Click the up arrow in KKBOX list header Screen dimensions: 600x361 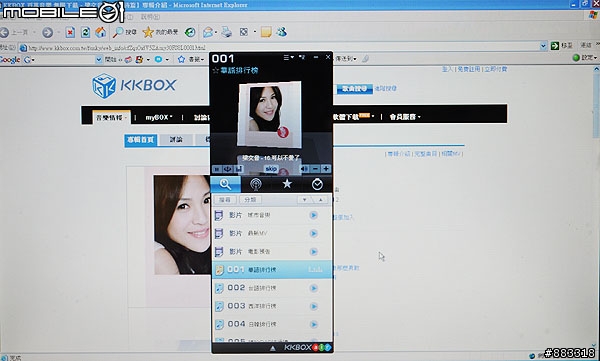[x=320, y=200]
